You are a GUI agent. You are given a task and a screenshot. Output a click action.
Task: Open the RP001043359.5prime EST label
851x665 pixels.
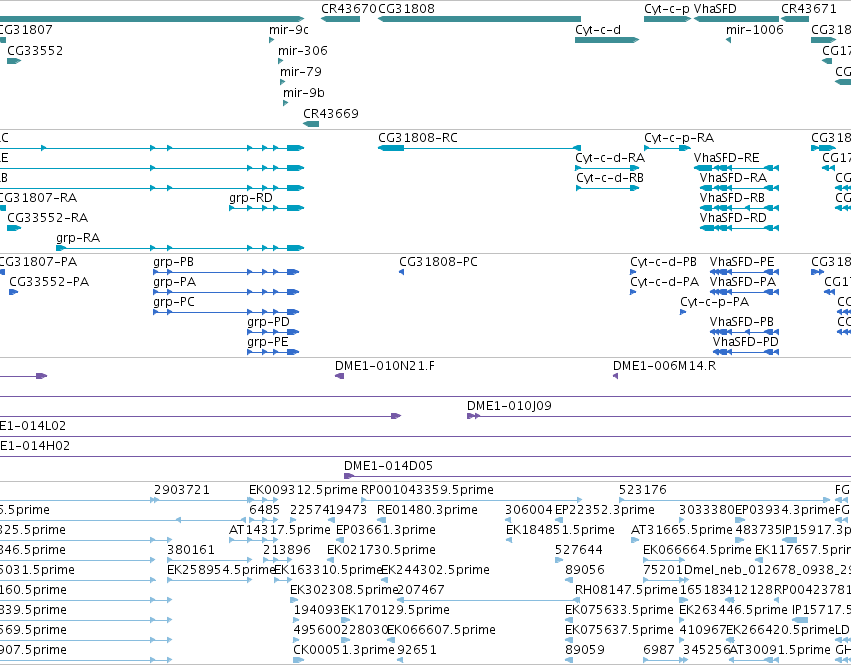428,490
